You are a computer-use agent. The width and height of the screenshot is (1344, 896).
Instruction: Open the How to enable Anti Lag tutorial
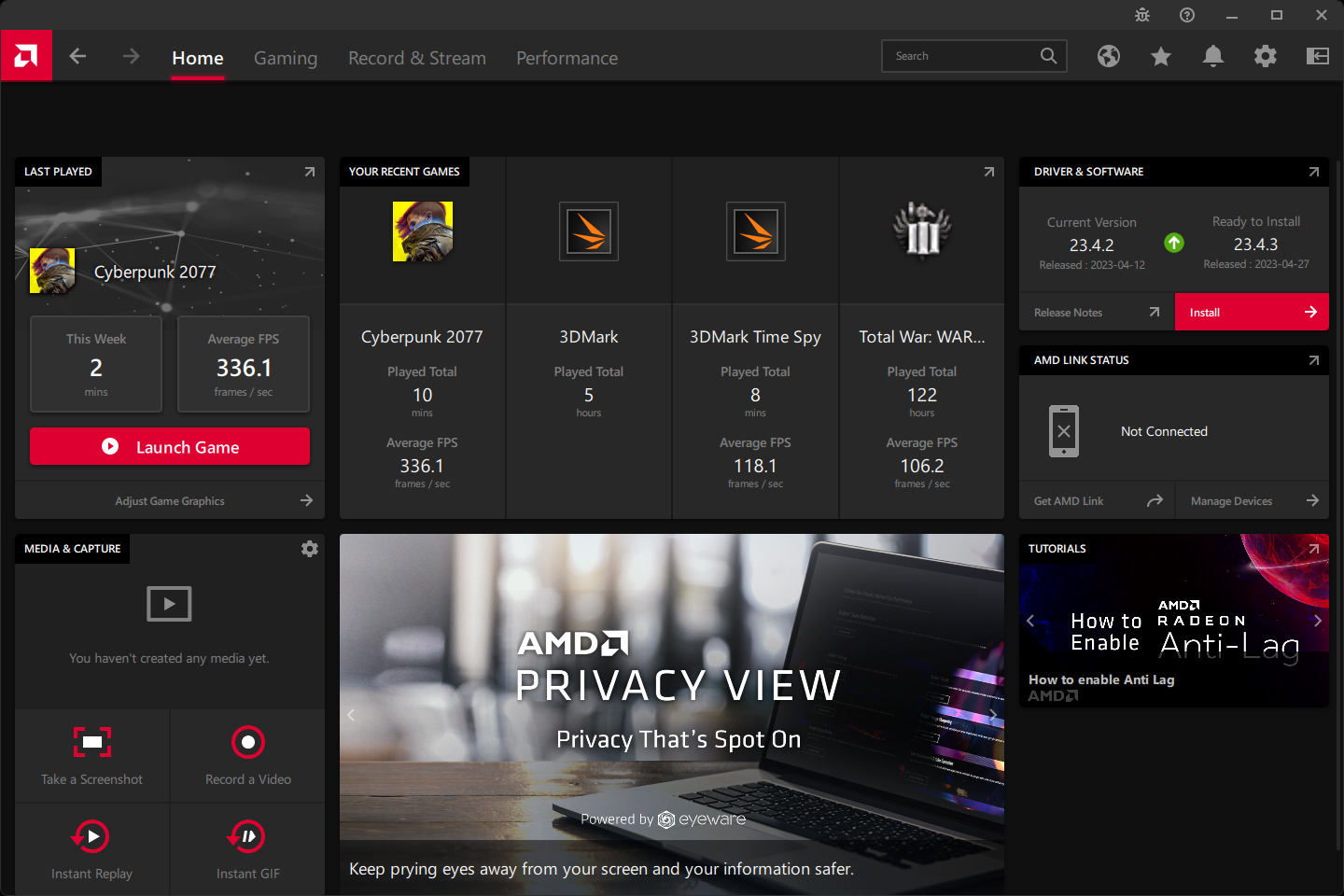pyautogui.click(x=1174, y=621)
